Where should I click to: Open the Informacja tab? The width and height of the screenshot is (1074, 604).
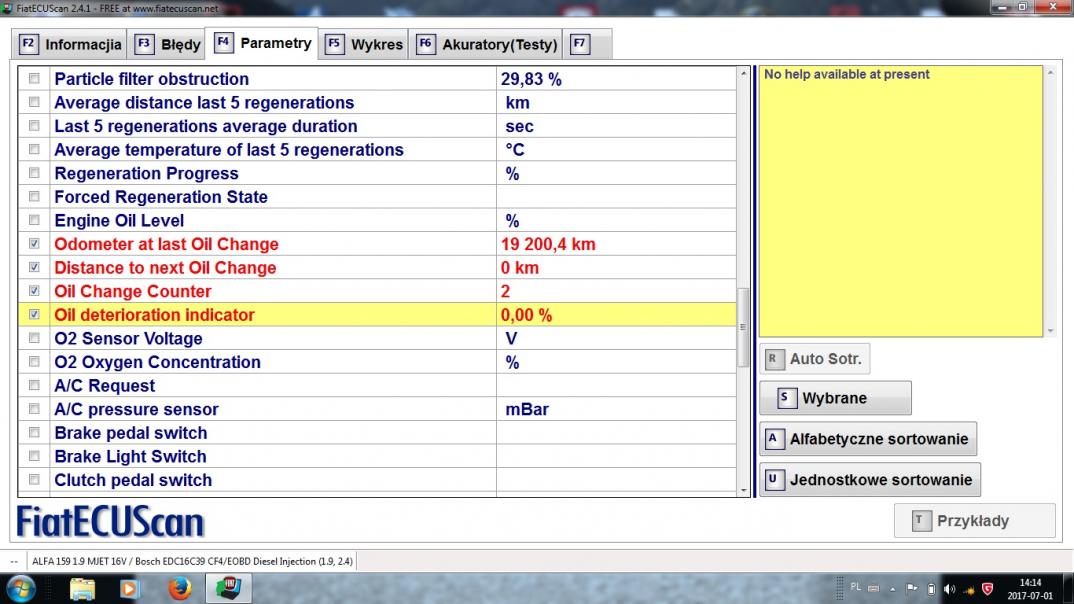coord(70,45)
